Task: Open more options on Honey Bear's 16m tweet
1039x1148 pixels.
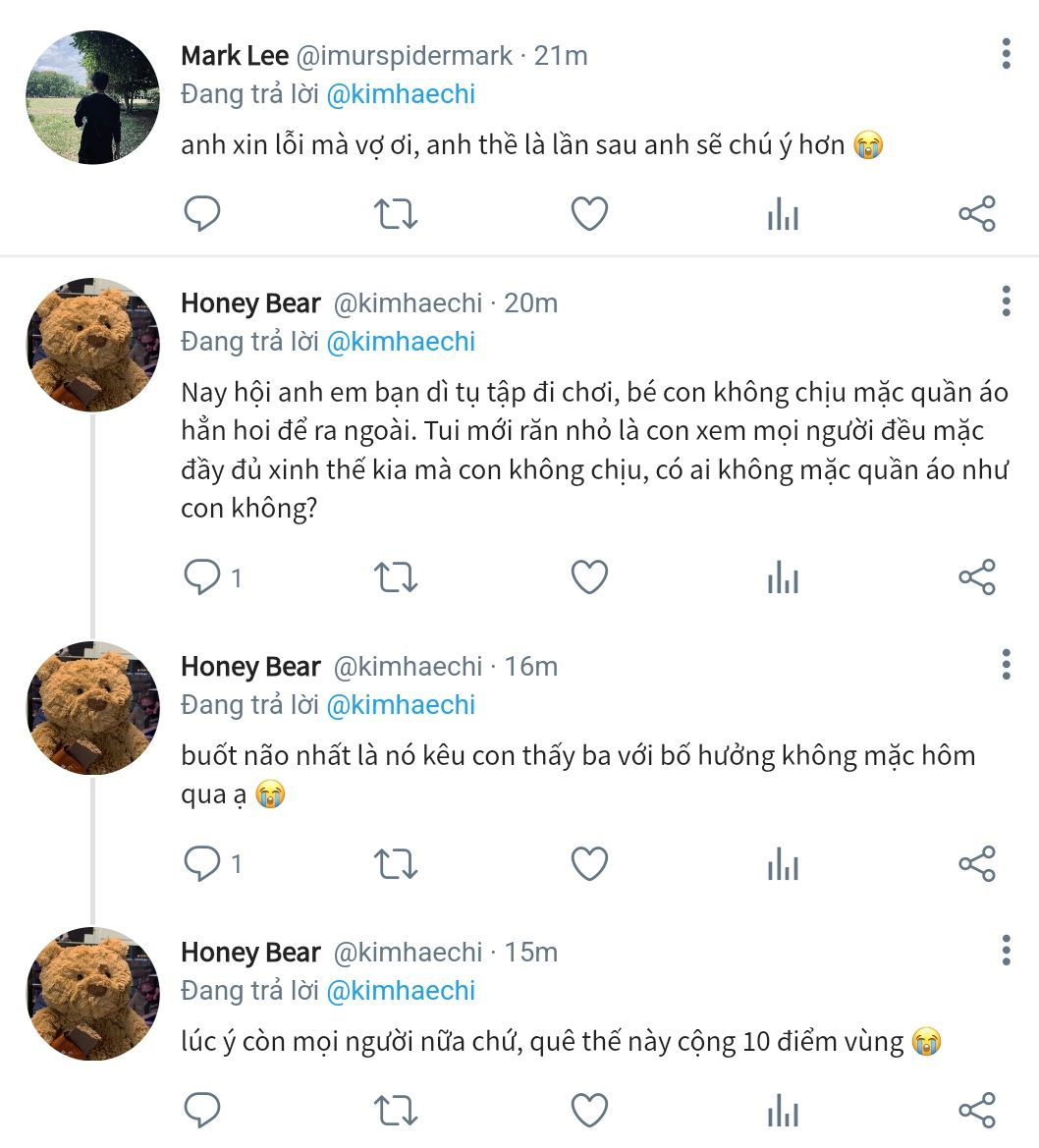Action: click(x=1006, y=665)
